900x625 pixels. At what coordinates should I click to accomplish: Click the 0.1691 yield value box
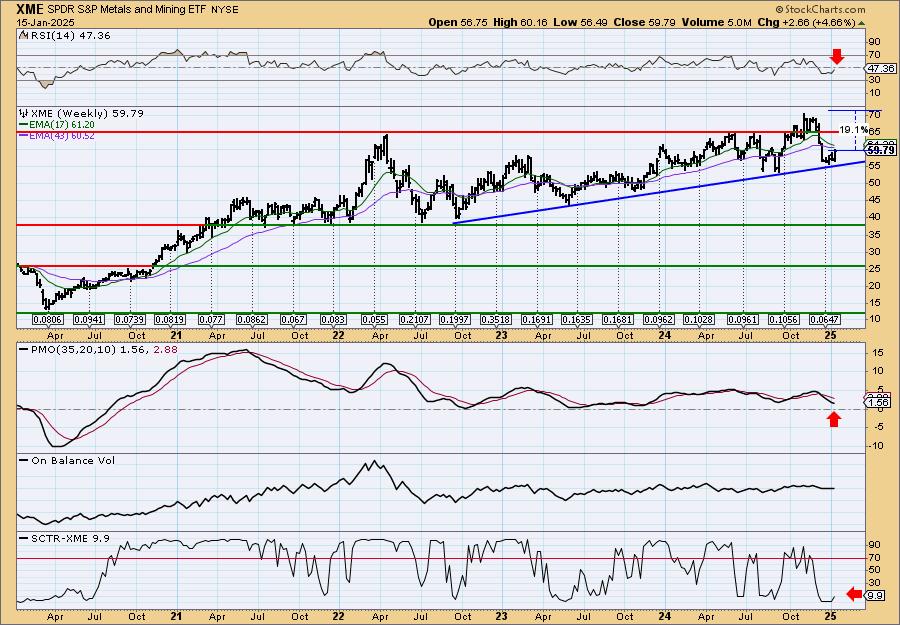537,319
